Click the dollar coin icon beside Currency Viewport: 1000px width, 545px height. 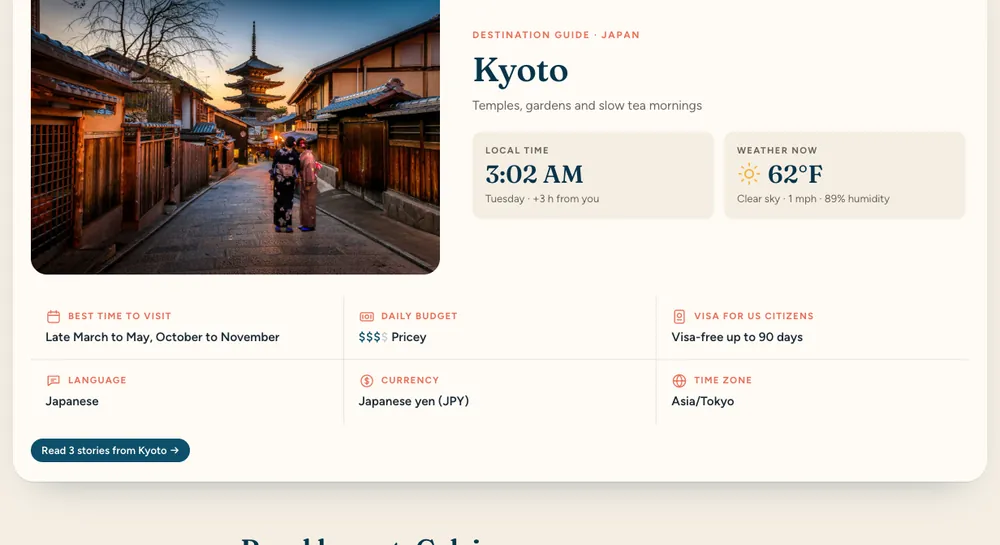coord(367,381)
